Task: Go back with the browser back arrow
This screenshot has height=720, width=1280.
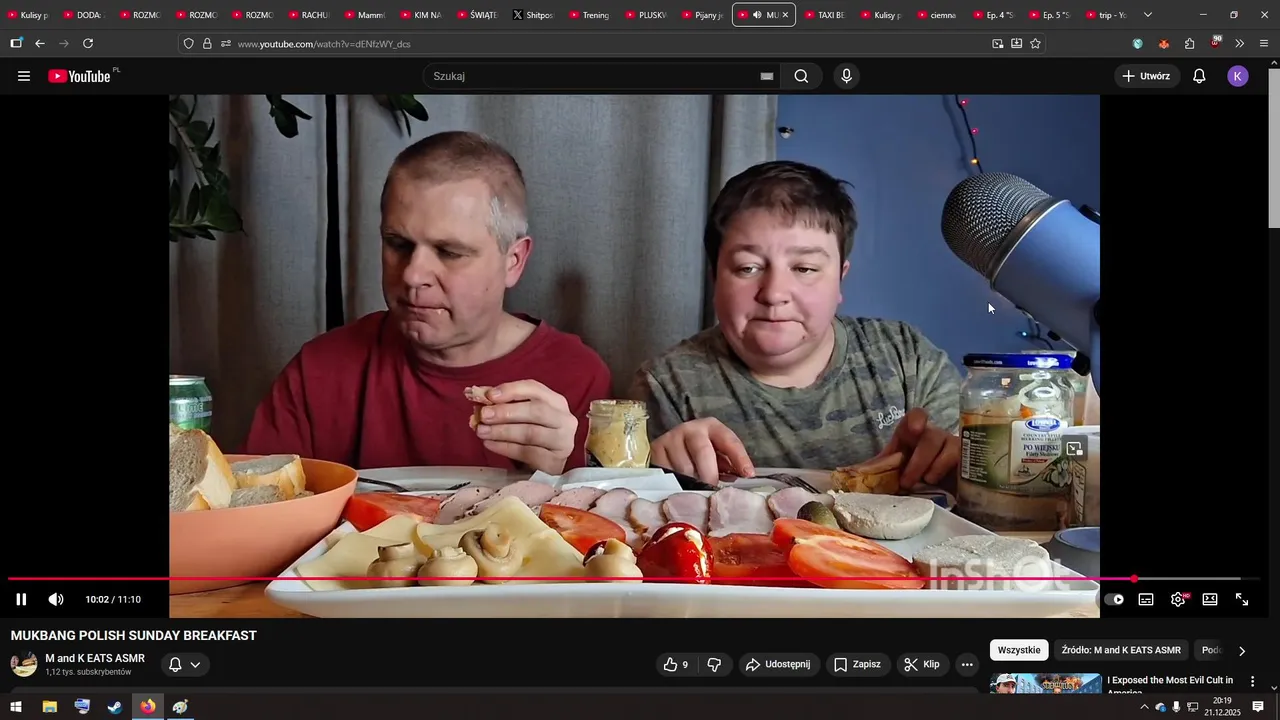Action: pyautogui.click(x=40, y=44)
